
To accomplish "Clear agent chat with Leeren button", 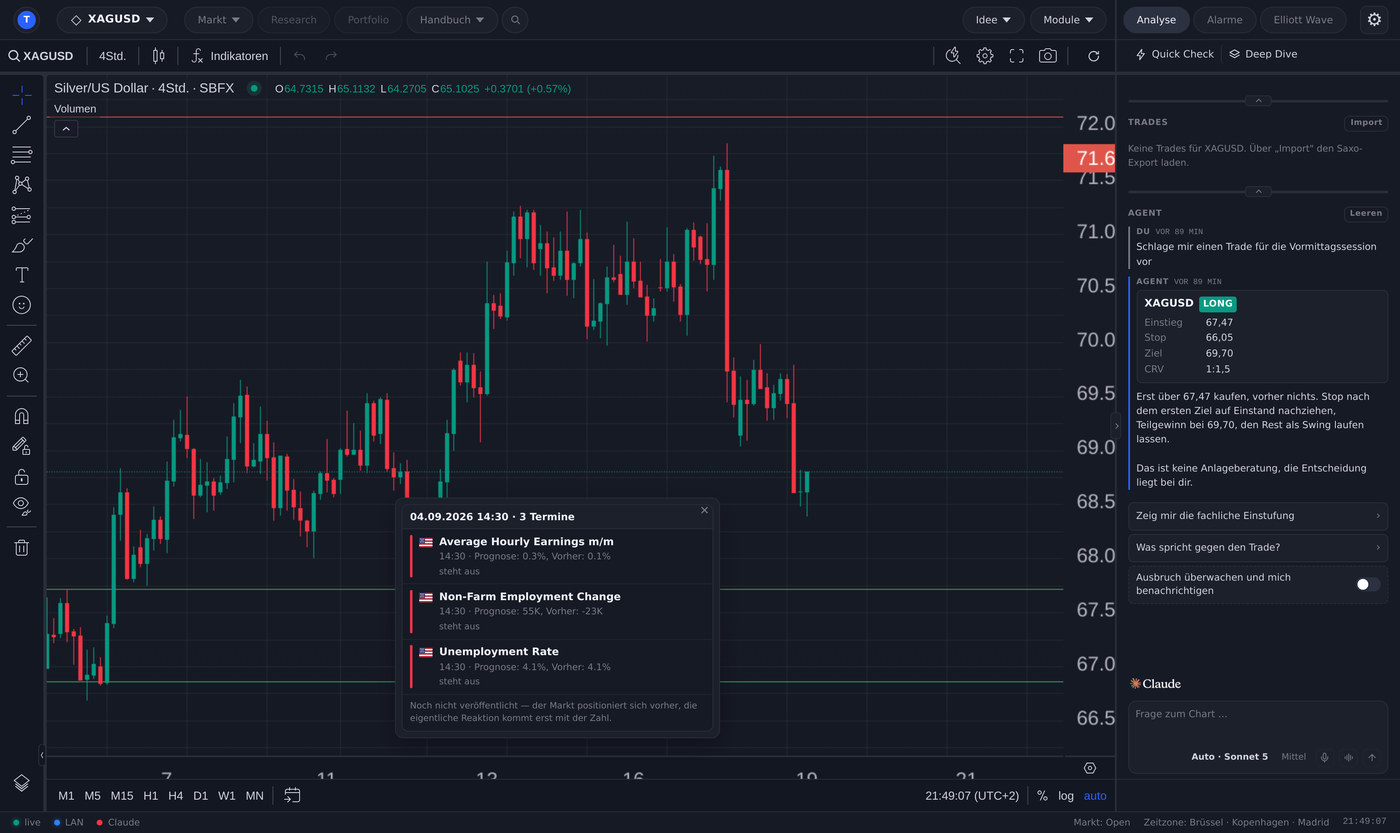I will pos(1366,213).
